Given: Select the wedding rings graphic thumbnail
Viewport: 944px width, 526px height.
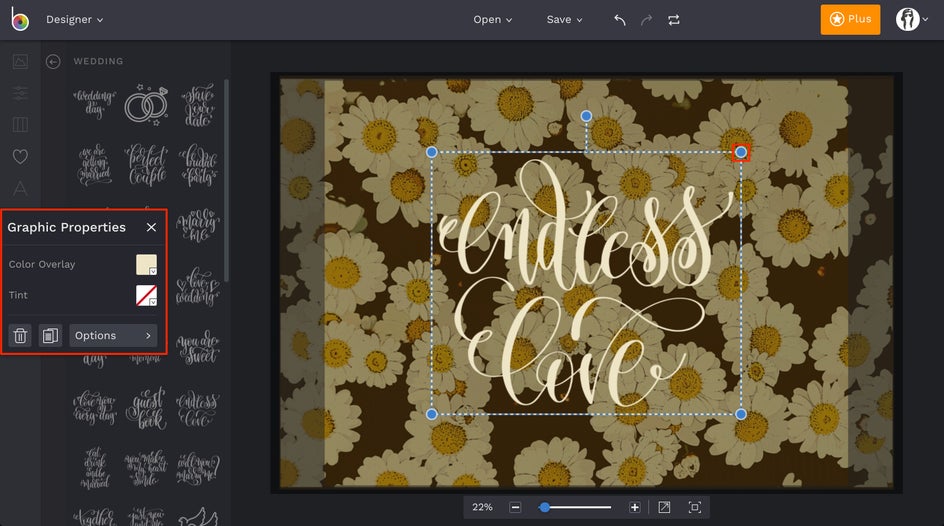Looking at the screenshot, I should pos(146,103).
